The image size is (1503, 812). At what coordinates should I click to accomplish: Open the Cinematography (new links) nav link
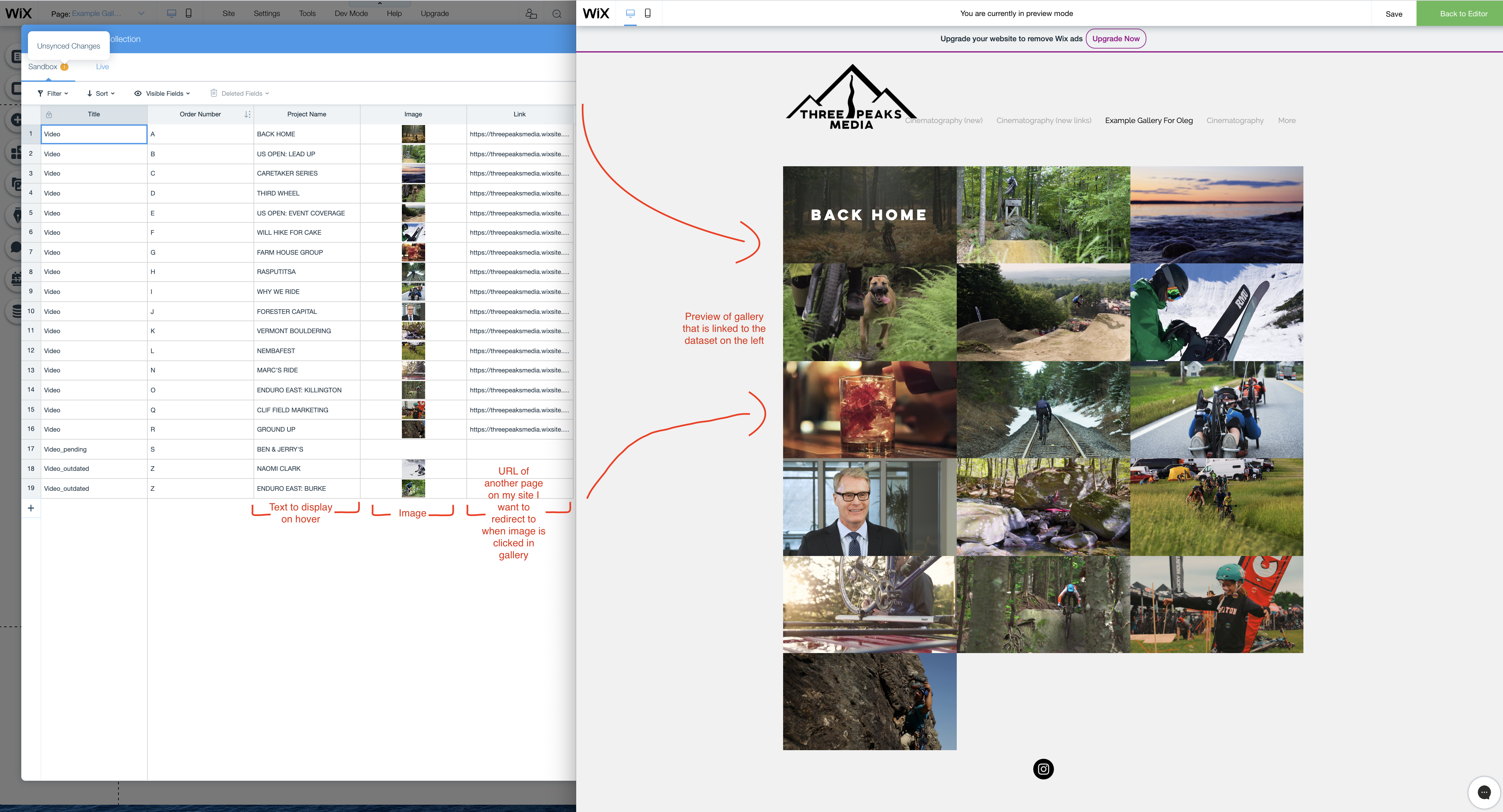point(1043,121)
